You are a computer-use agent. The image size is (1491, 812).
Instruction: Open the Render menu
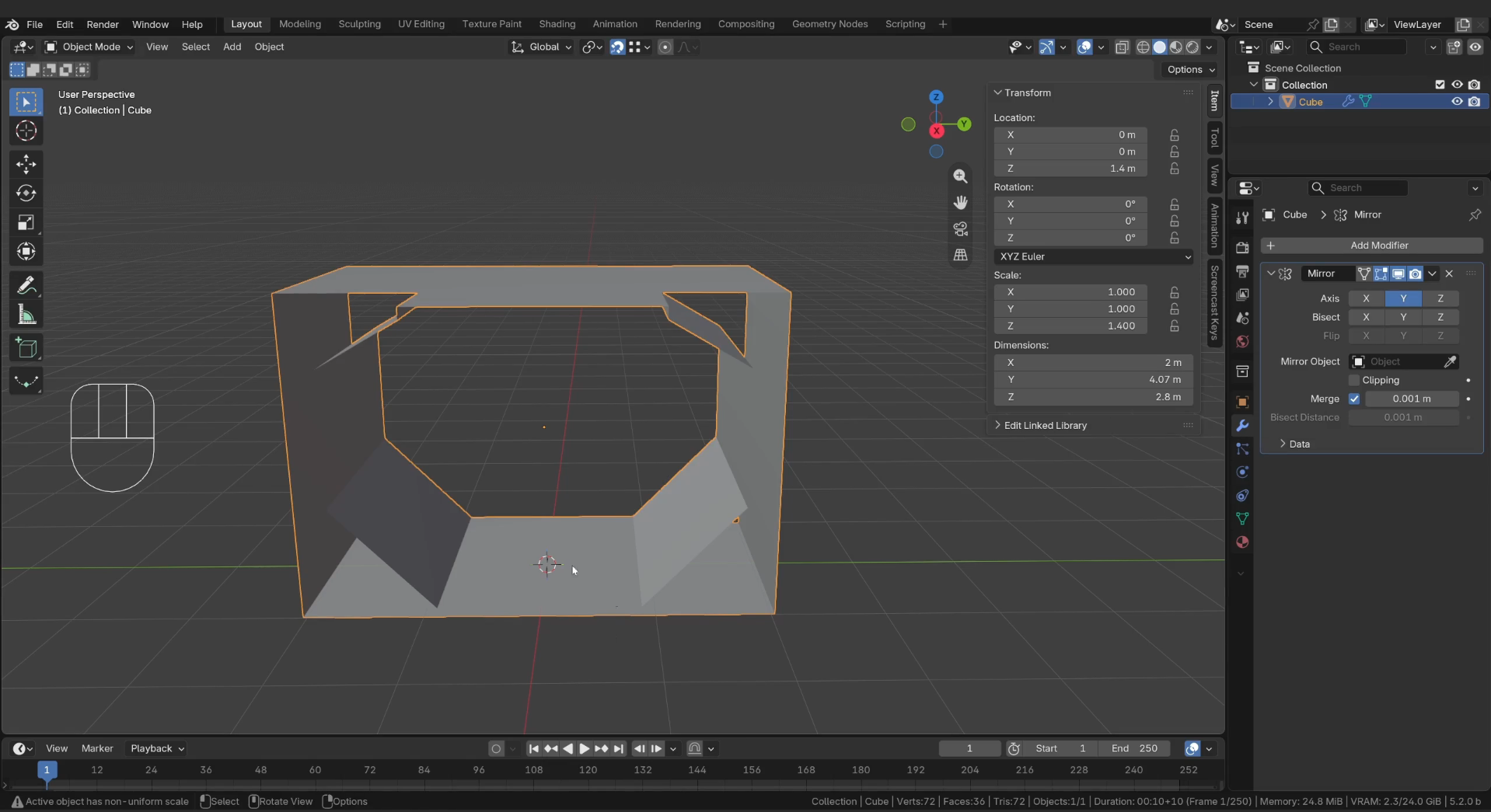103,24
